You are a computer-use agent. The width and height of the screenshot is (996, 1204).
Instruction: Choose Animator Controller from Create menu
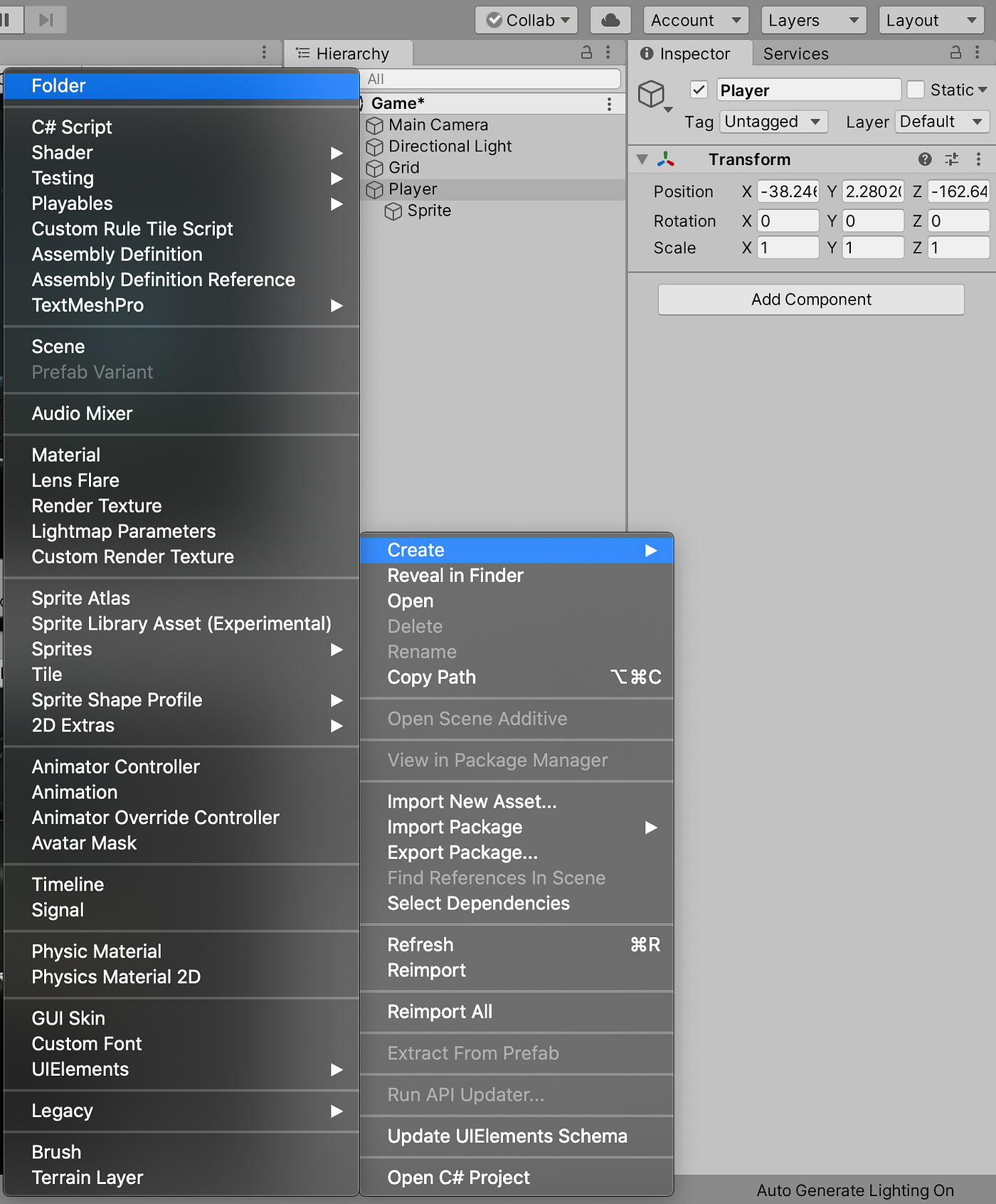pos(181,767)
